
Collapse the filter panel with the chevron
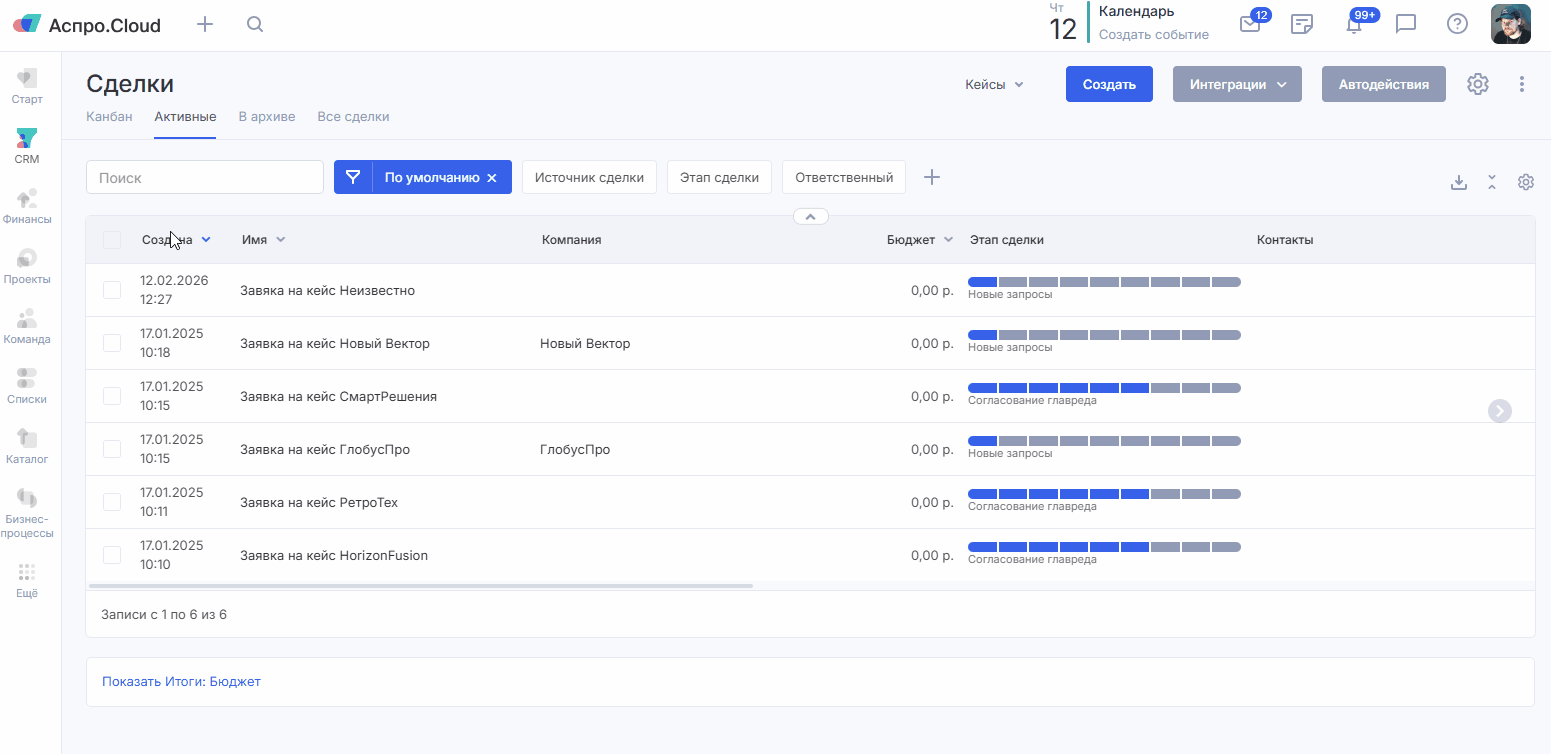(x=810, y=216)
